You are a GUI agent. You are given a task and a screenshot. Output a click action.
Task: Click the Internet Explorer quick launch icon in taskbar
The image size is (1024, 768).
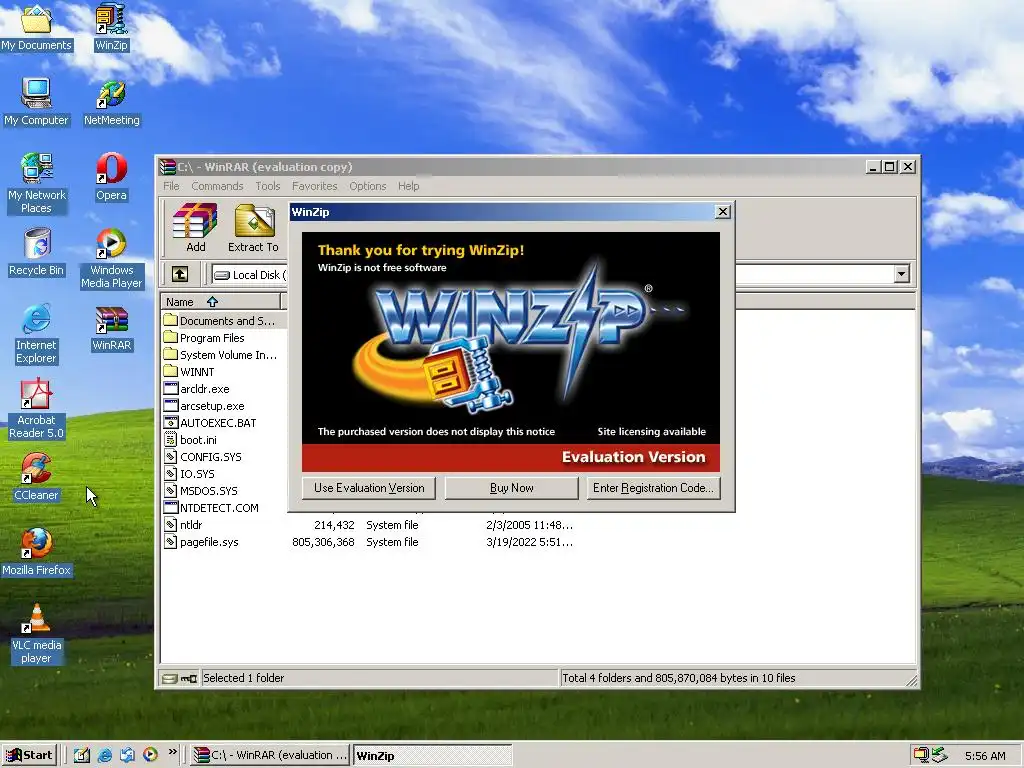tap(104, 755)
